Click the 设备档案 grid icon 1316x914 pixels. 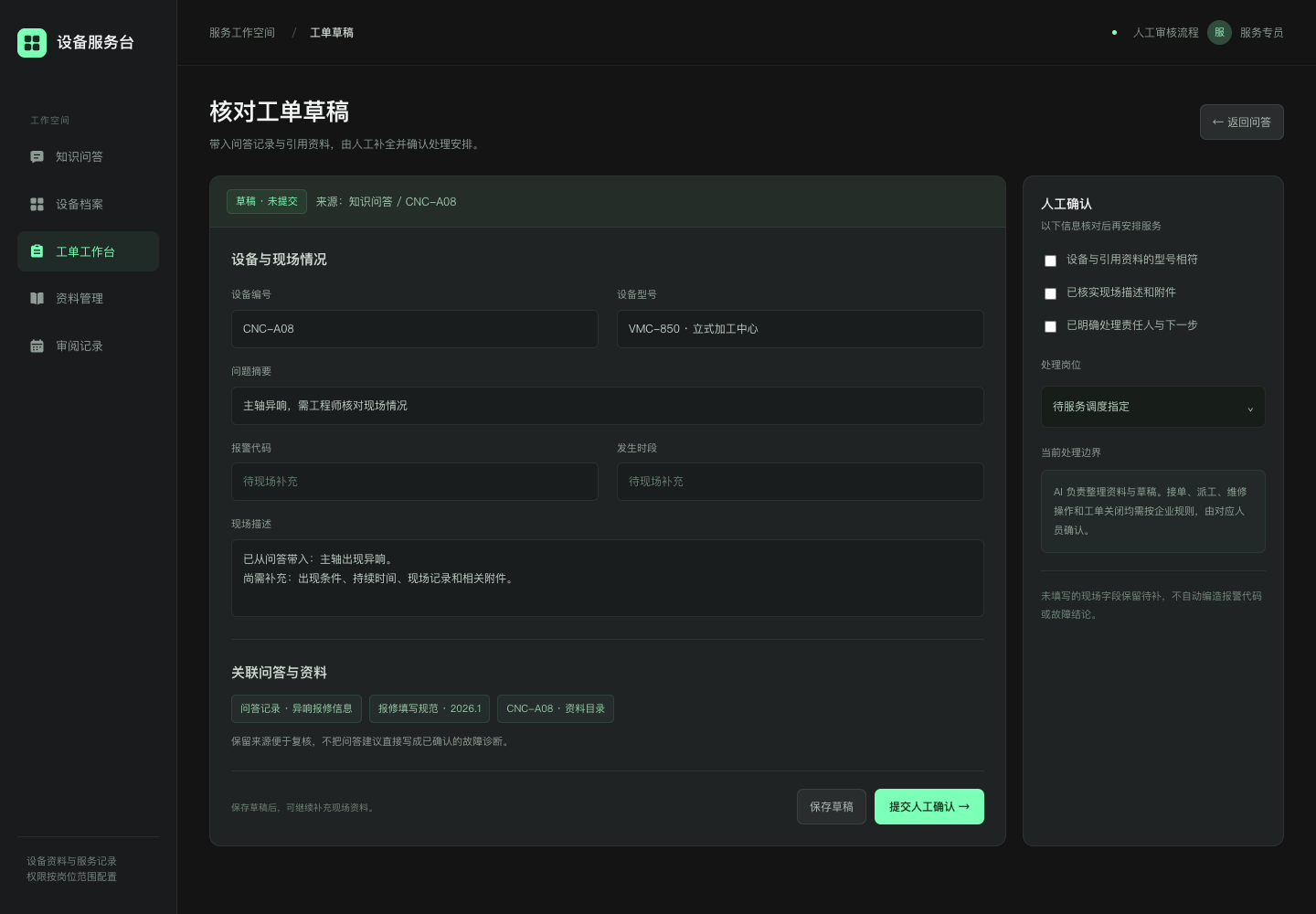click(37, 205)
